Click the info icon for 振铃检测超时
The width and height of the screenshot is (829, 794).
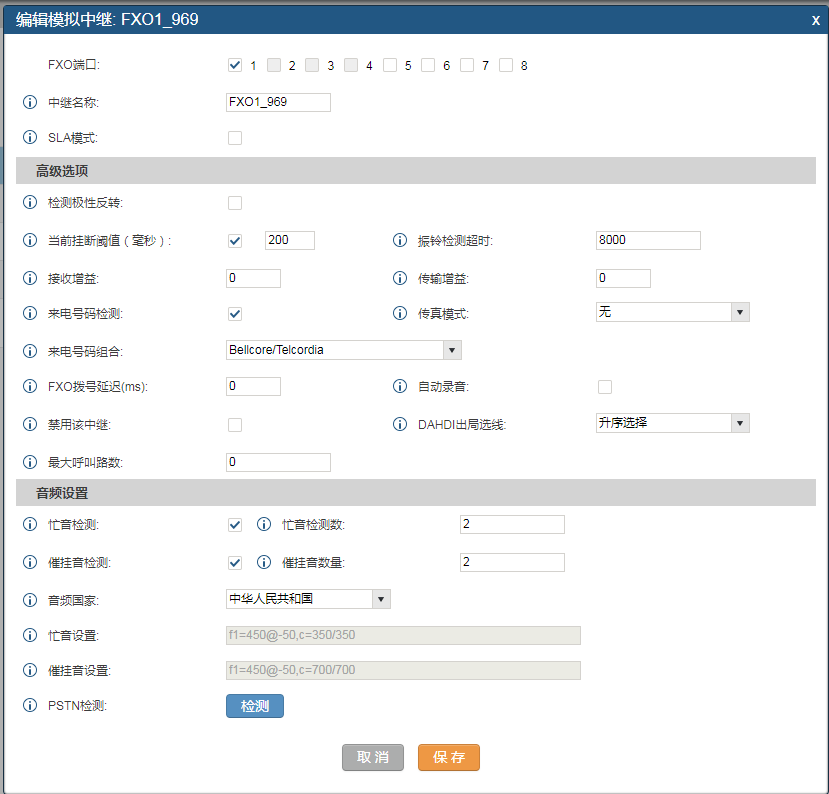click(x=400, y=241)
